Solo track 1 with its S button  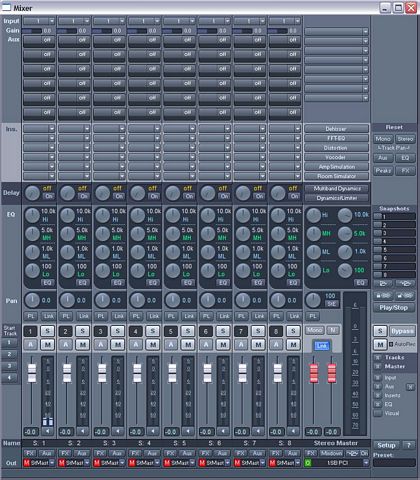click(x=48, y=331)
